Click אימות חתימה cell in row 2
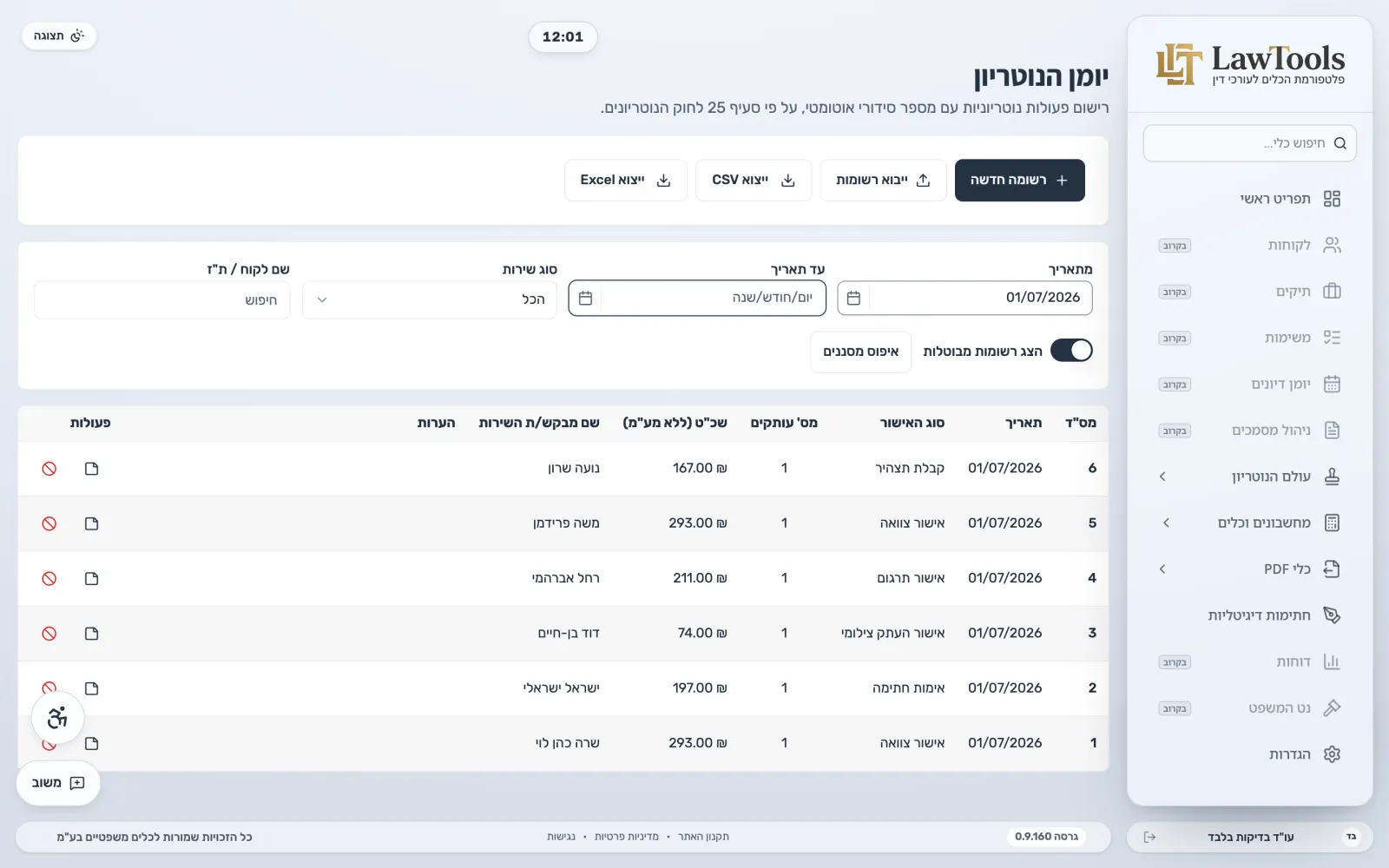Screen dimensions: 1389x868 908,687
